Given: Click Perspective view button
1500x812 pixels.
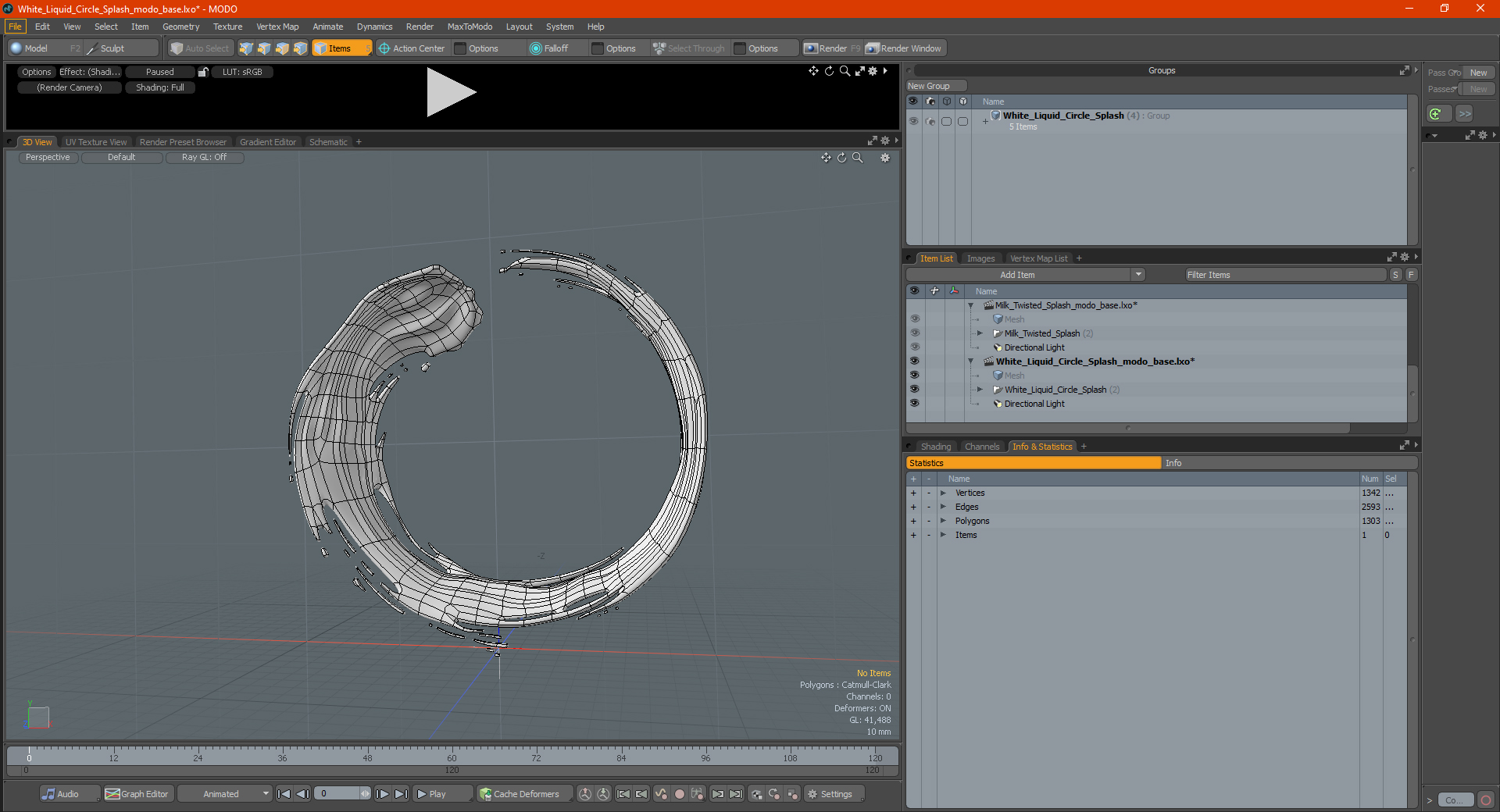Looking at the screenshot, I should pyautogui.click(x=48, y=158).
